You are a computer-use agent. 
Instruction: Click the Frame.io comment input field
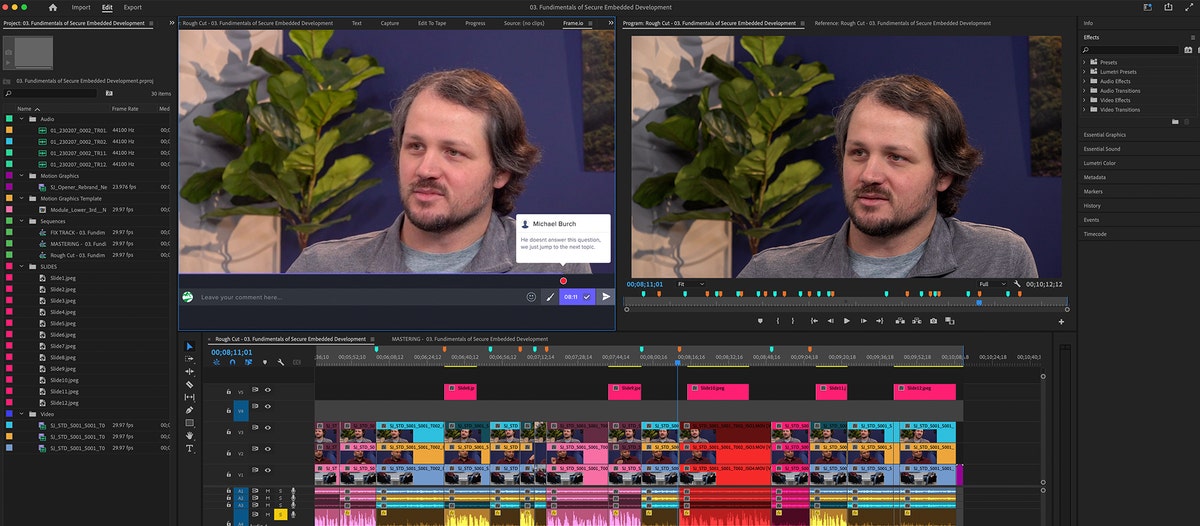point(360,297)
